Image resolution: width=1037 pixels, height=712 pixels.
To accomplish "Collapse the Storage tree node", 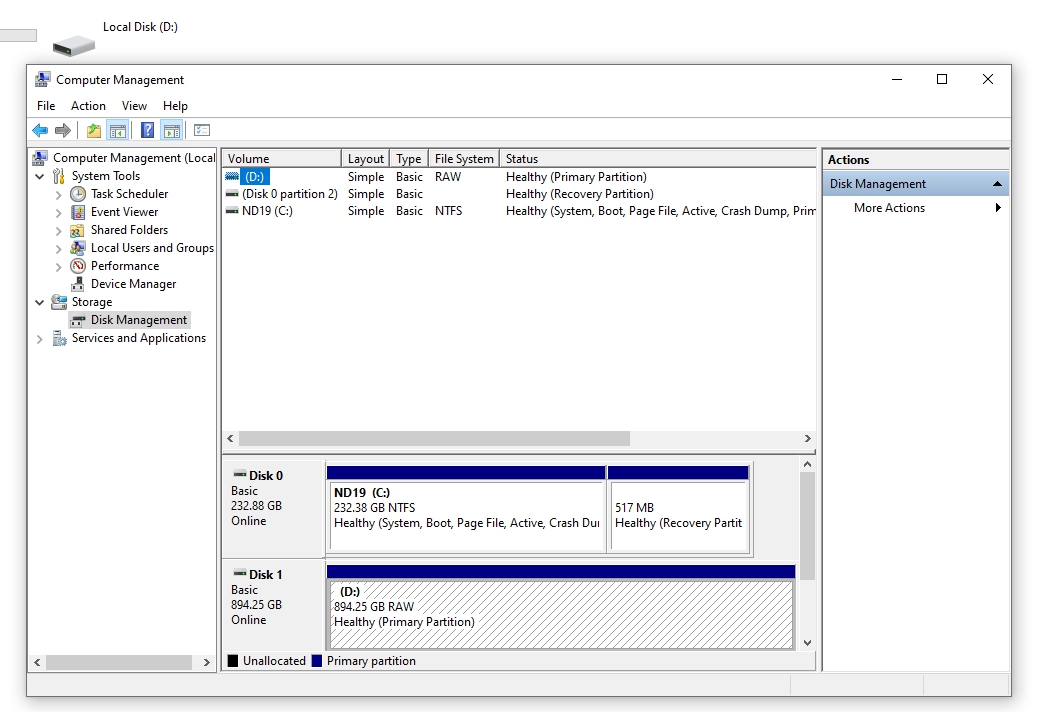I will [40, 302].
